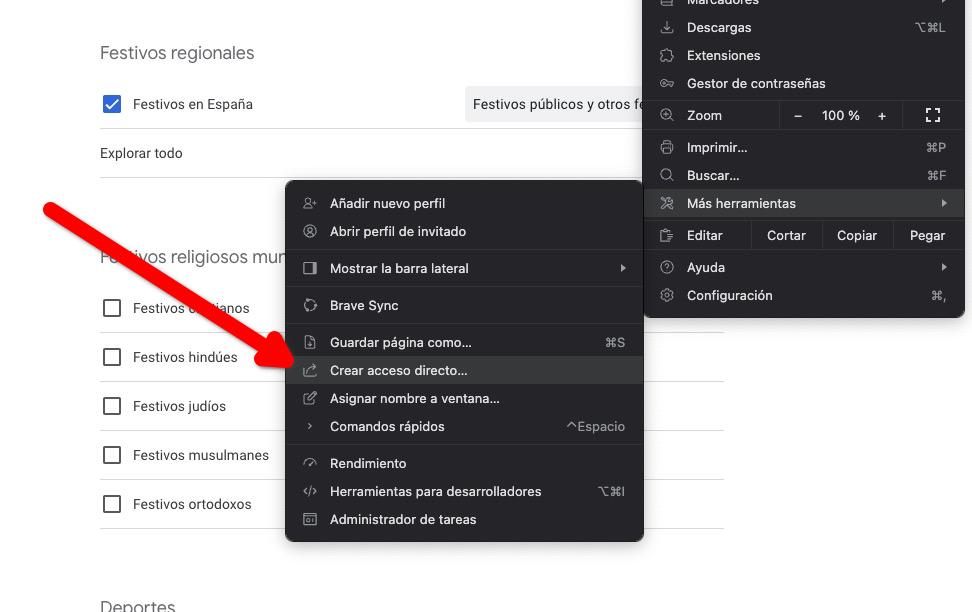Click the chevron beside Comandos rápidos
Viewport: 972px width, 612px height.
[310, 426]
